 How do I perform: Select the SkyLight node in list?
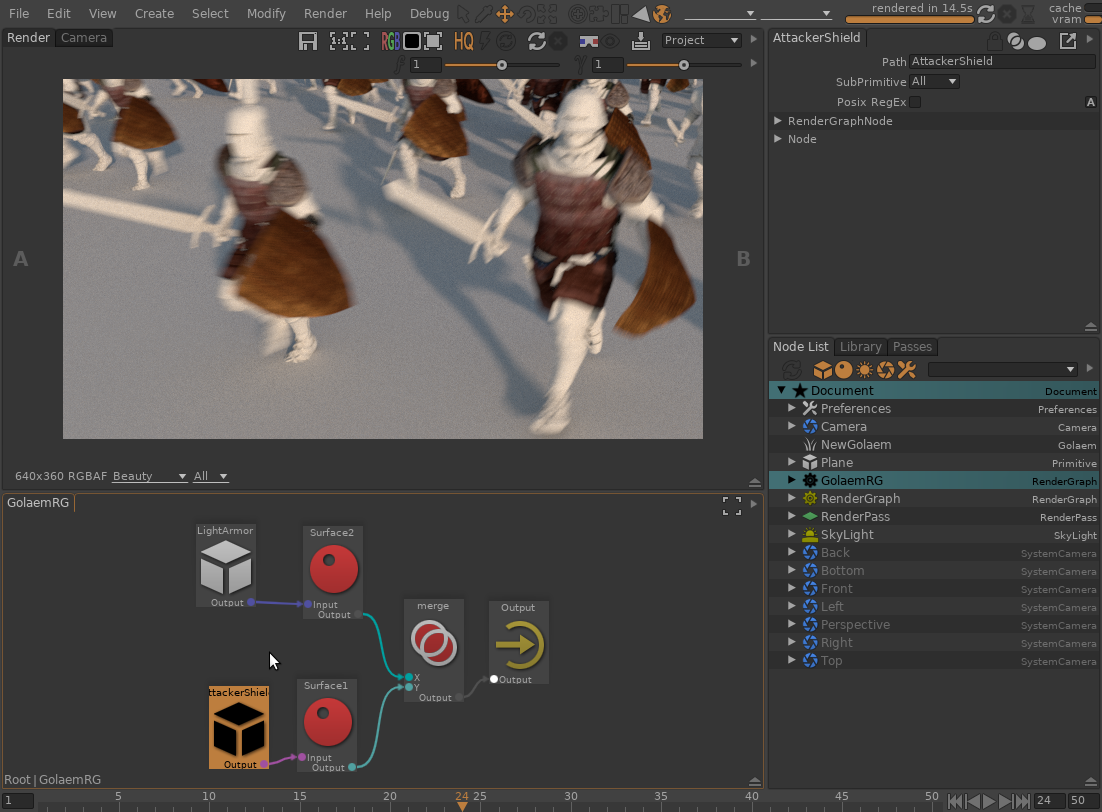click(846, 535)
